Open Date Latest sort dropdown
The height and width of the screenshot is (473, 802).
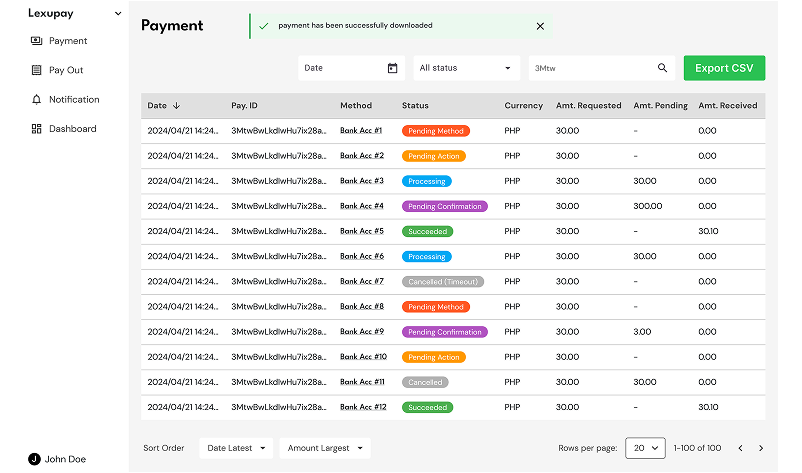click(236, 448)
